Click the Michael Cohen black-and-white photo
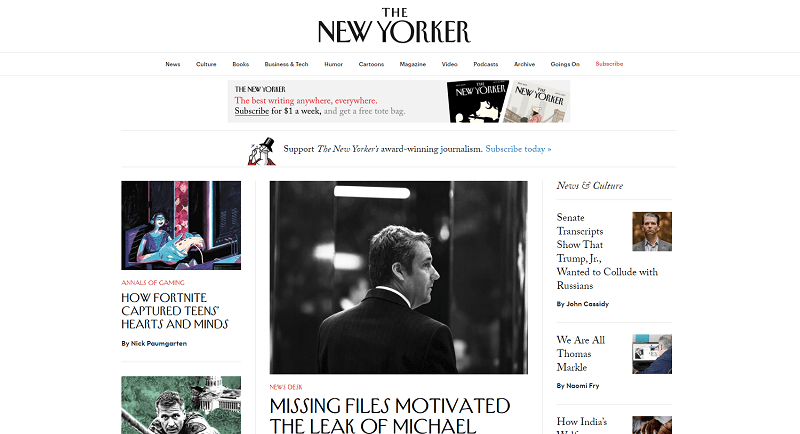Image resolution: width=800 pixels, height=434 pixels. pyautogui.click(x=398, y=277)
